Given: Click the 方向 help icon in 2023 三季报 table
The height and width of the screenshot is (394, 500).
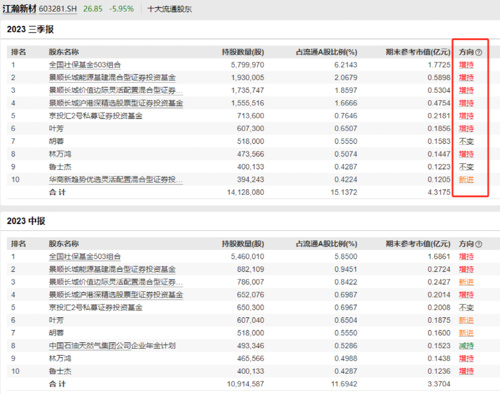Looking at the screenshot, I should [479, 52].
